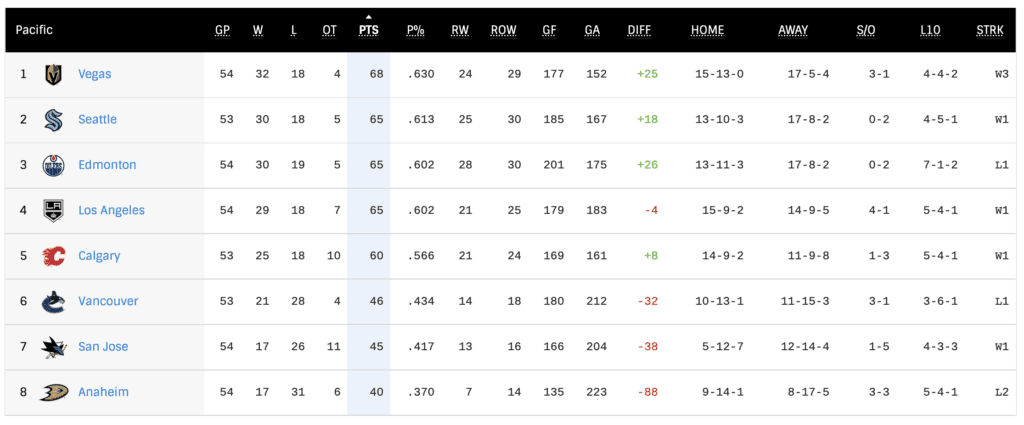
Task: Click the HOME record column header
Action: click(x=707, y=30)
